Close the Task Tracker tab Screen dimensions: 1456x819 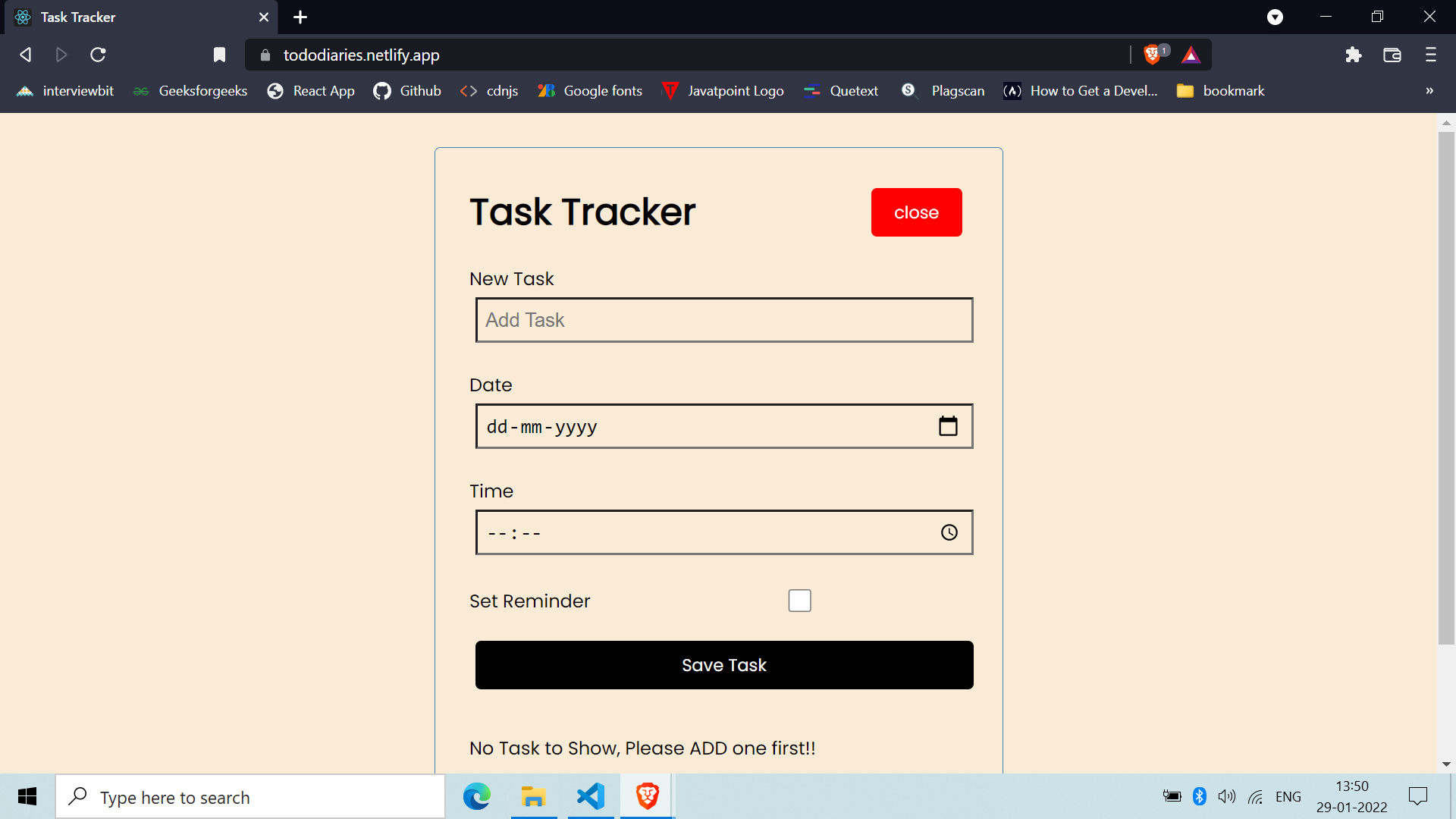coord(264,17)
